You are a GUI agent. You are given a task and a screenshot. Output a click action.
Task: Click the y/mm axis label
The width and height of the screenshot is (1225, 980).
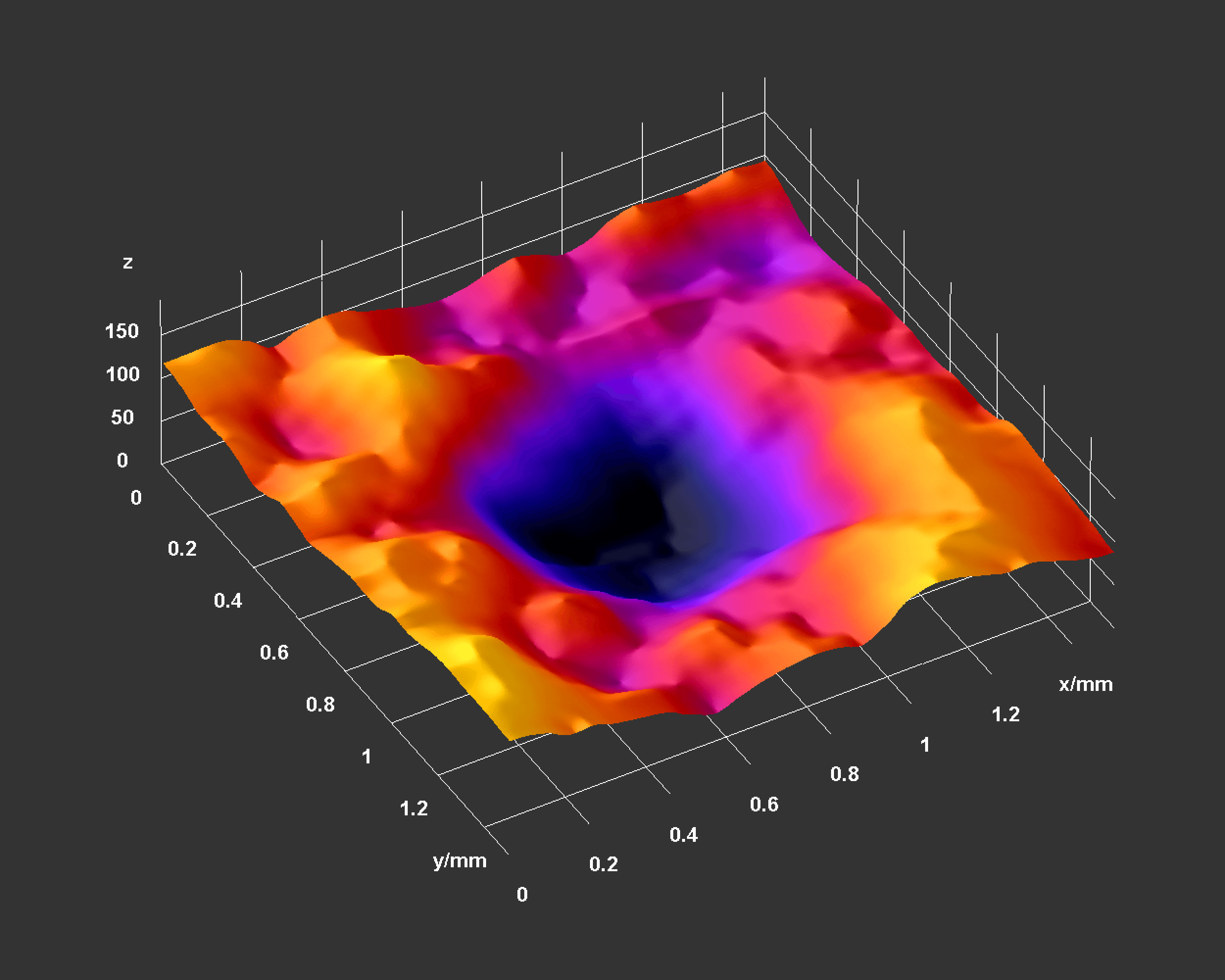[x=459, y=861]
